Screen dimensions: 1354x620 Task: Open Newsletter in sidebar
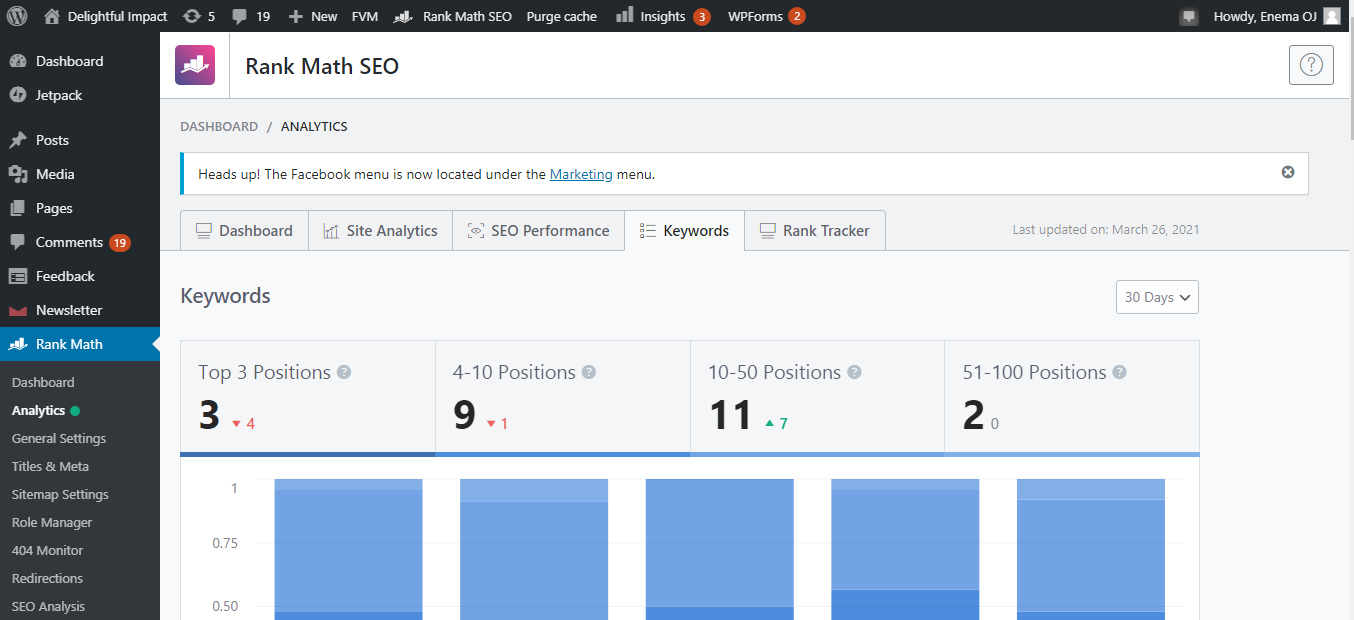(x=80, y=310)
